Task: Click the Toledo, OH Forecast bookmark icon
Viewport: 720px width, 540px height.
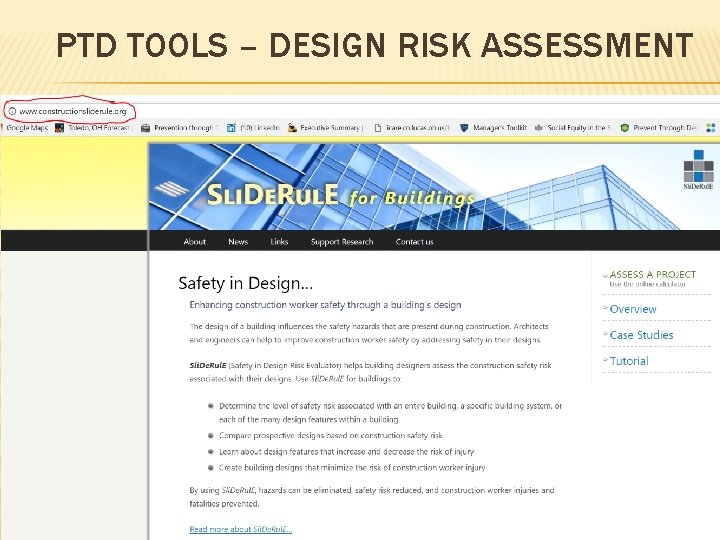Action: click(x=59, y=128)
